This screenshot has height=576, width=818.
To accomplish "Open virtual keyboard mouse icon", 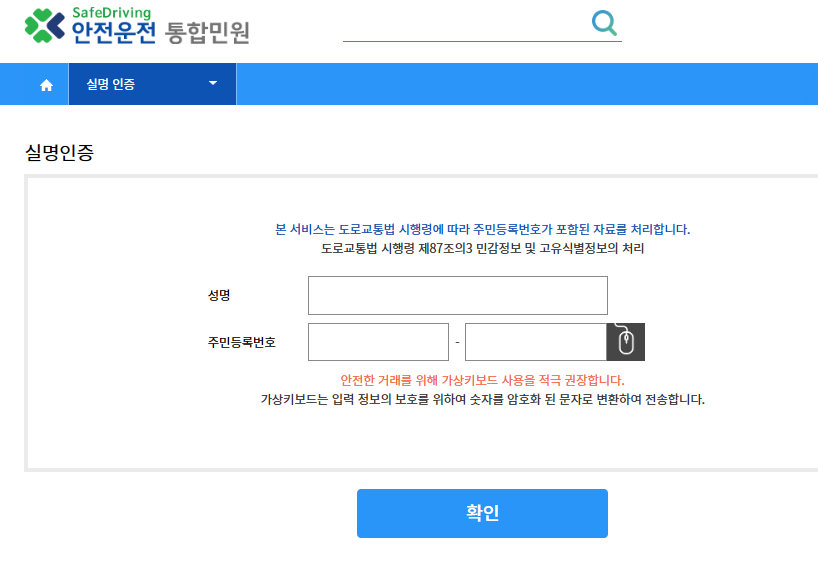I will [625, 342].
